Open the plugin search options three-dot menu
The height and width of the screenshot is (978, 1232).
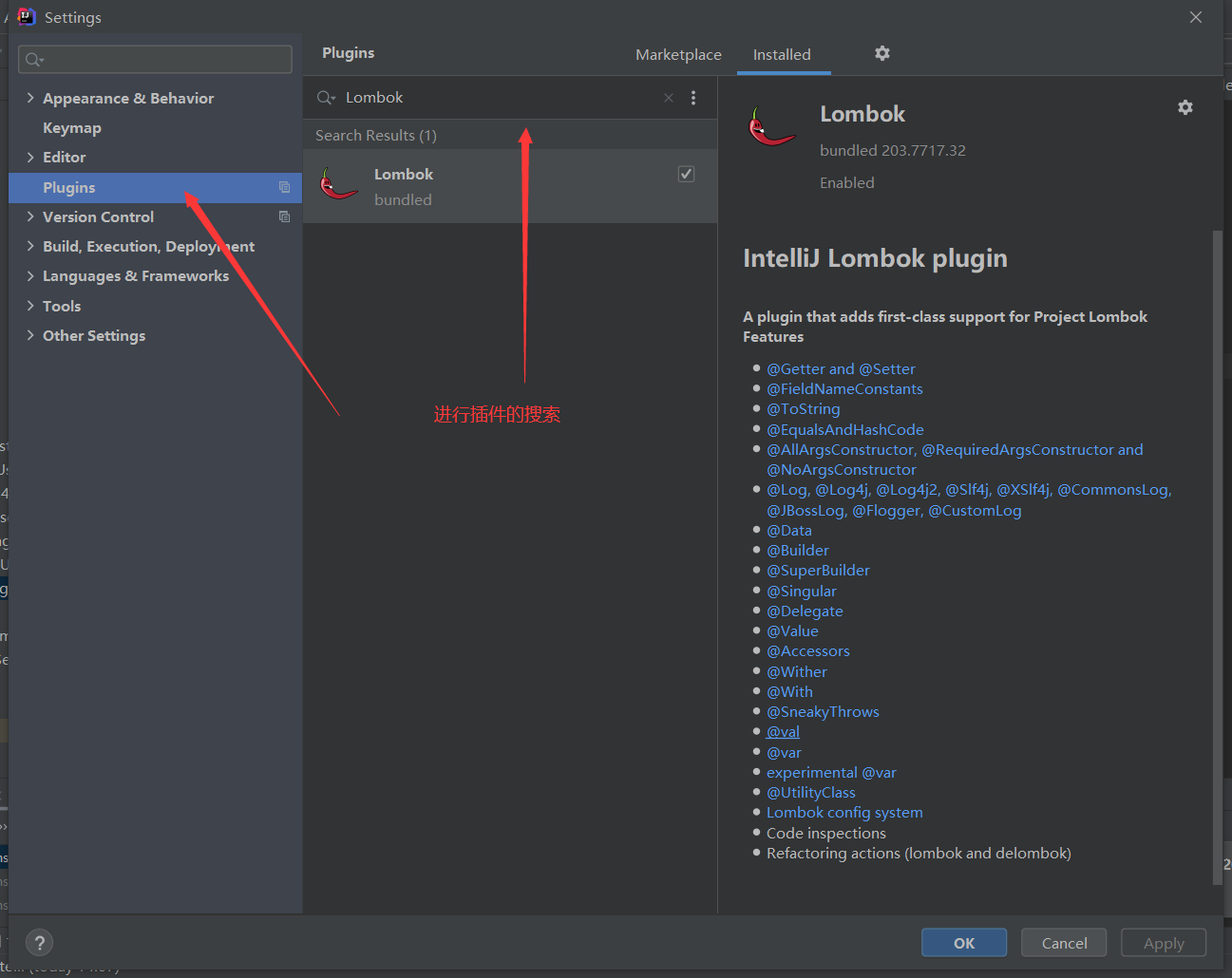[693, 98]
